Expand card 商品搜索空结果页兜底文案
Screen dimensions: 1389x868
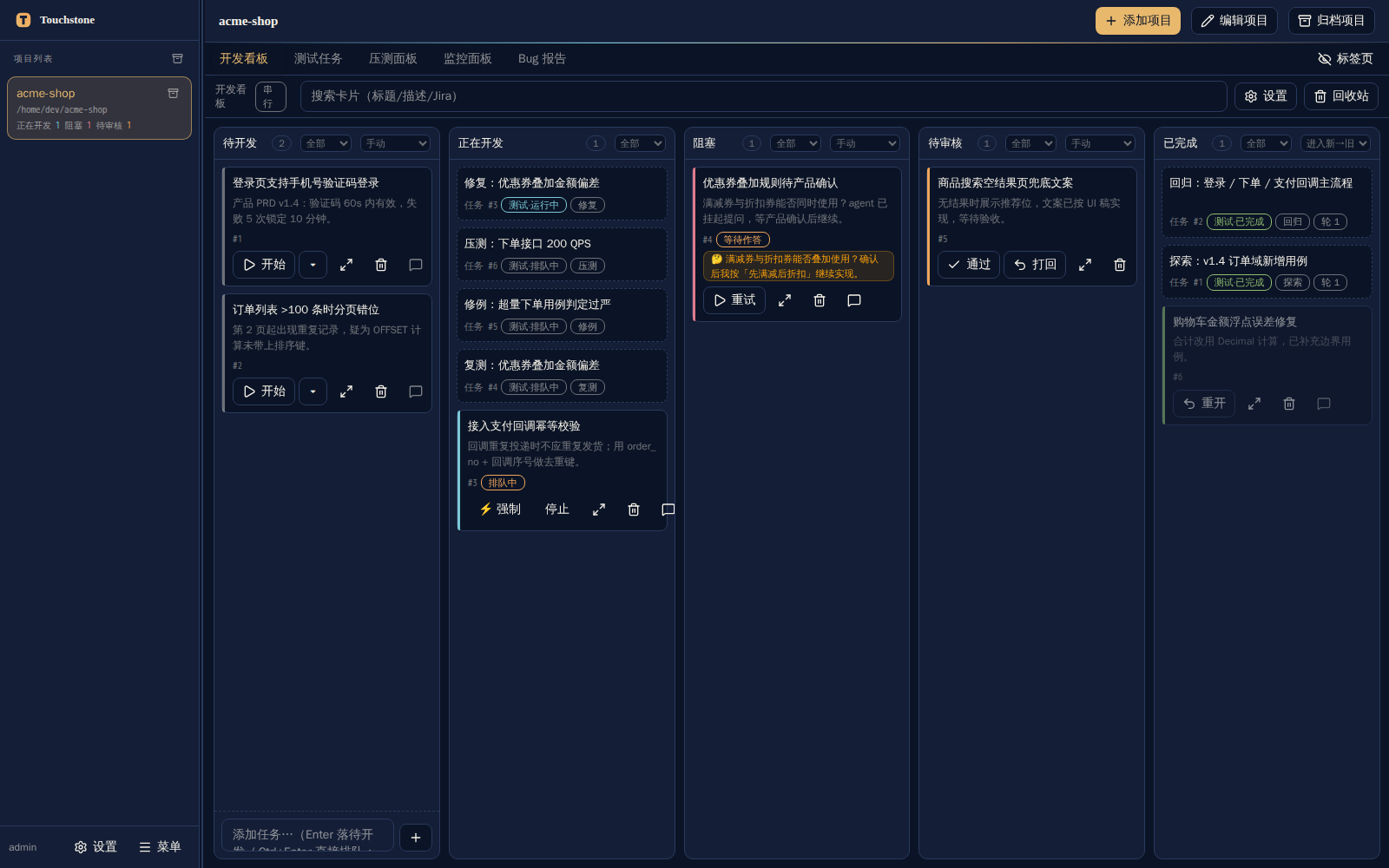tap(1085, 265)
